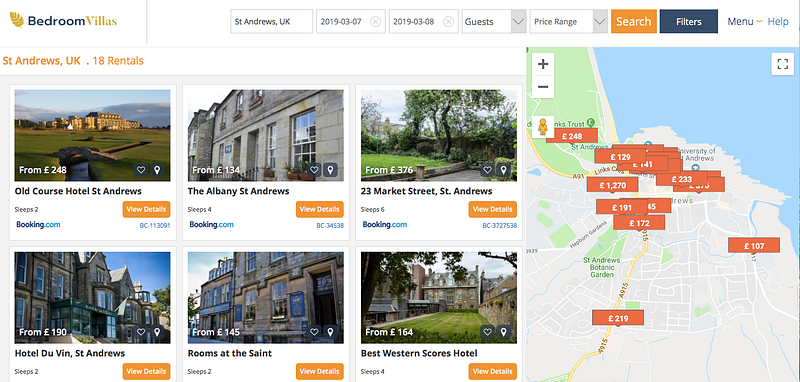Viewport: 800px width, 382px height.
Task: Click the £ 172 map marker
Action: (x=639, y=223)
